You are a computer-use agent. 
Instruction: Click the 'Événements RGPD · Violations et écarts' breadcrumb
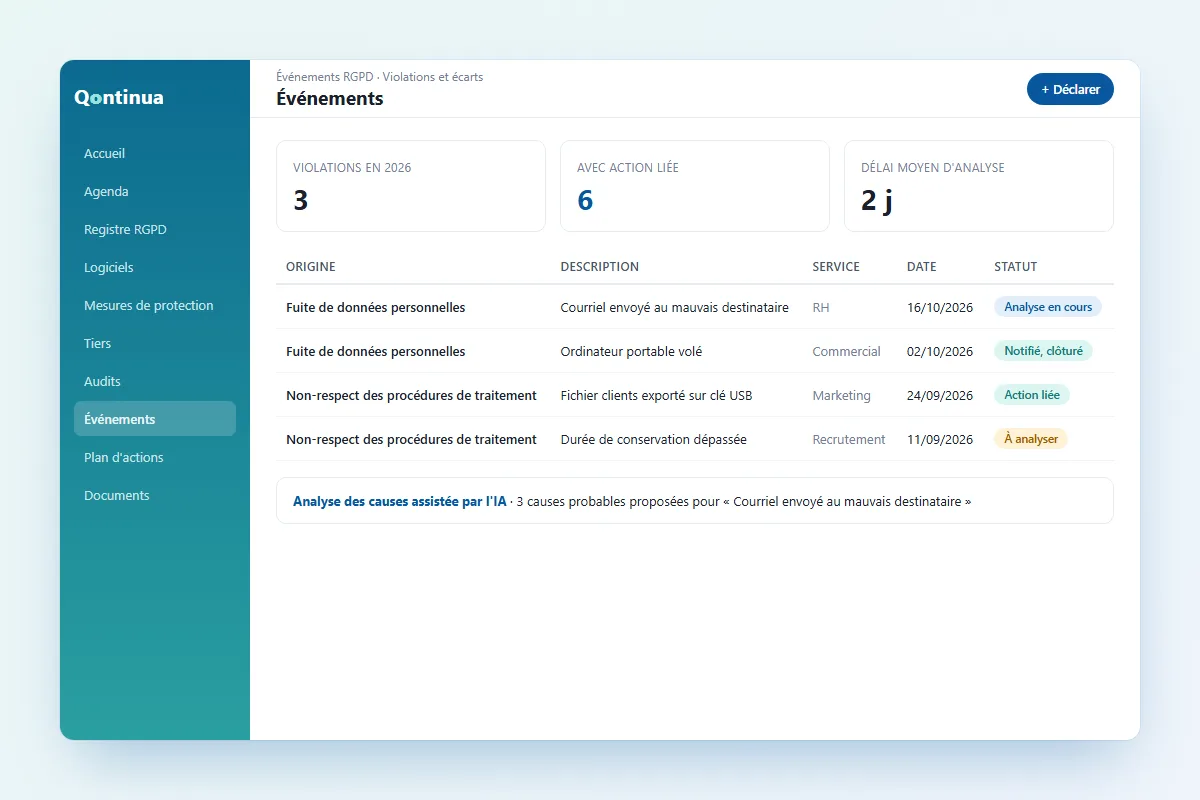[380, 77]
